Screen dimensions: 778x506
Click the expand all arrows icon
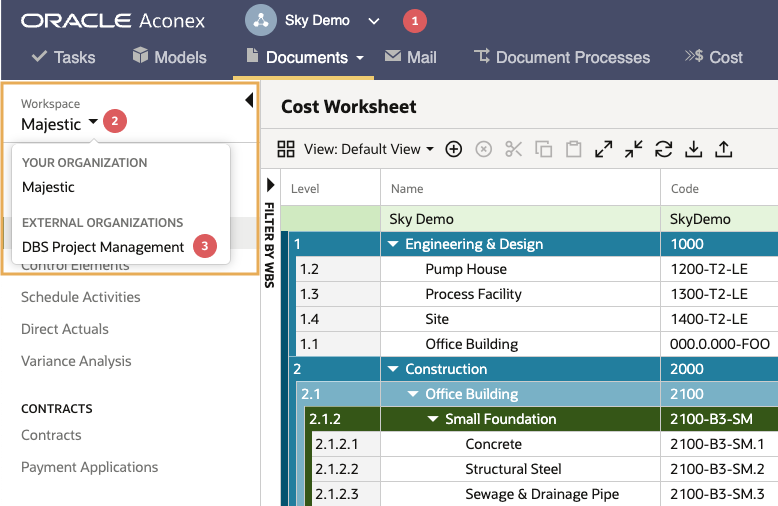603,149
